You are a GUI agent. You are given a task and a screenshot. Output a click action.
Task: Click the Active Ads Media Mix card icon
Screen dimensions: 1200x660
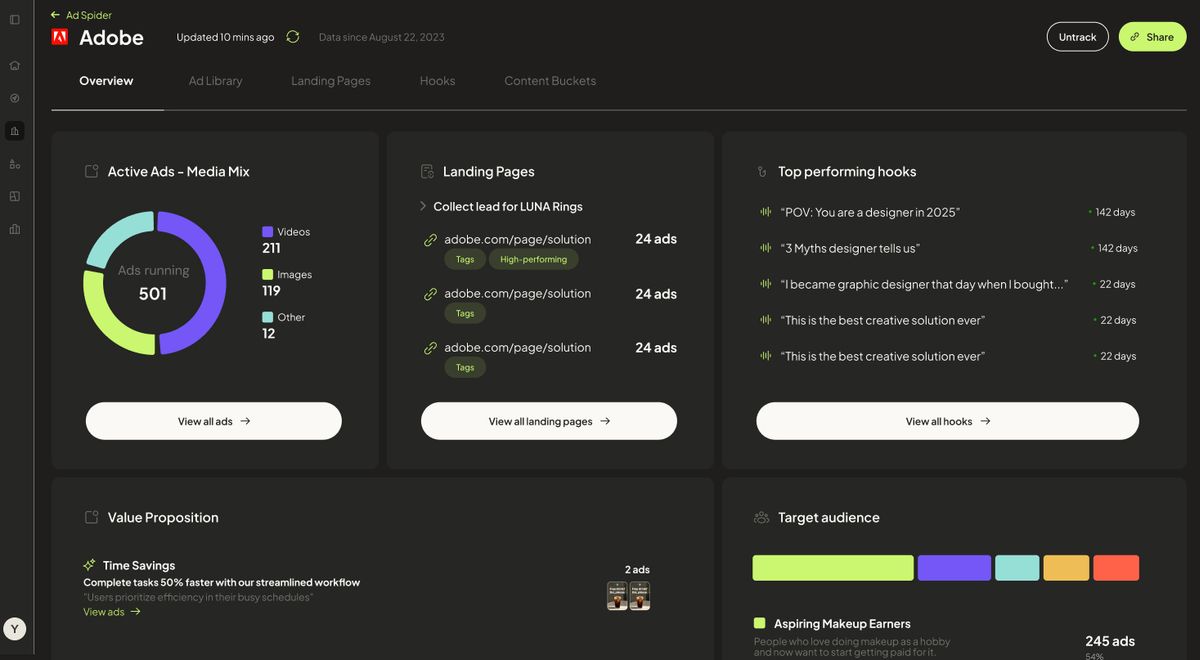click(x=92, y=171)
